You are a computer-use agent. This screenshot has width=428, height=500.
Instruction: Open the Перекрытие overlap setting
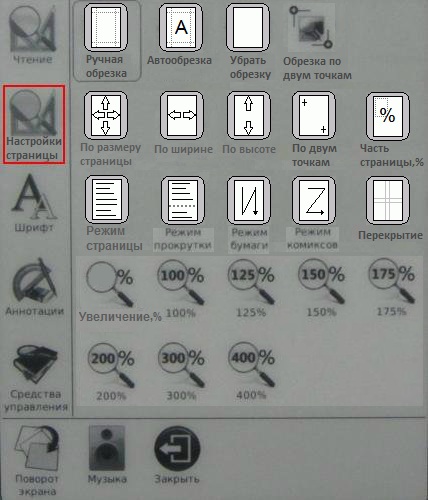pyautogui.click(x=388, y=201)
